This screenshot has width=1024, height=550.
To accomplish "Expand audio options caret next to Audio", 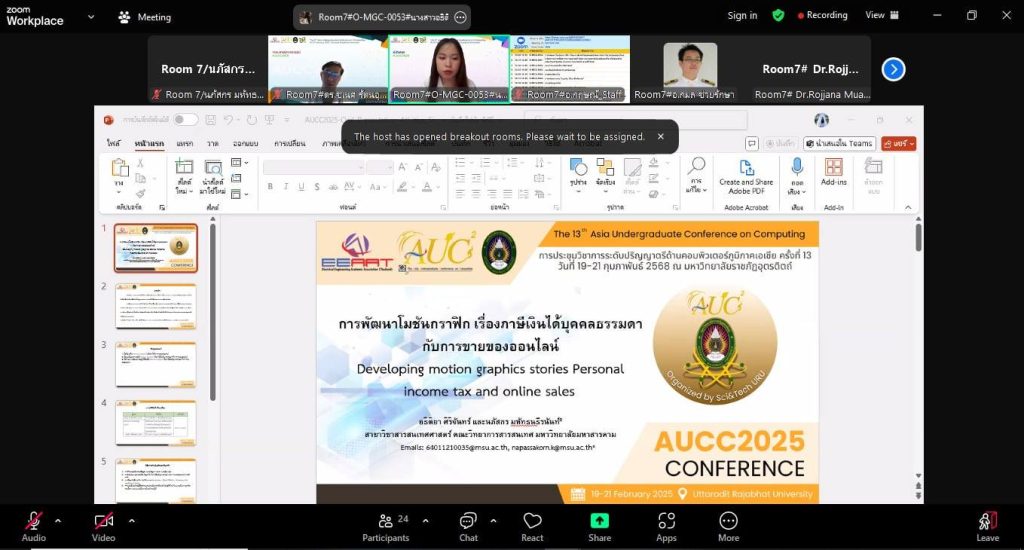I will point(58,521).
